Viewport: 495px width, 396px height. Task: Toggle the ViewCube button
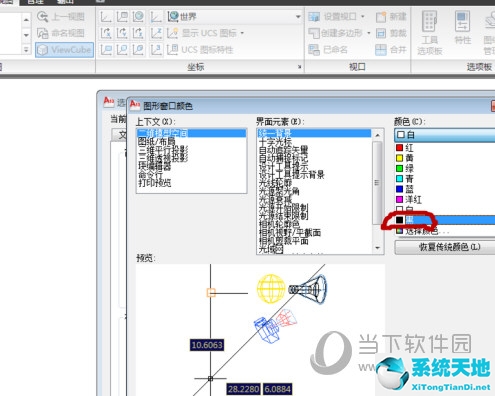[64, 50]
